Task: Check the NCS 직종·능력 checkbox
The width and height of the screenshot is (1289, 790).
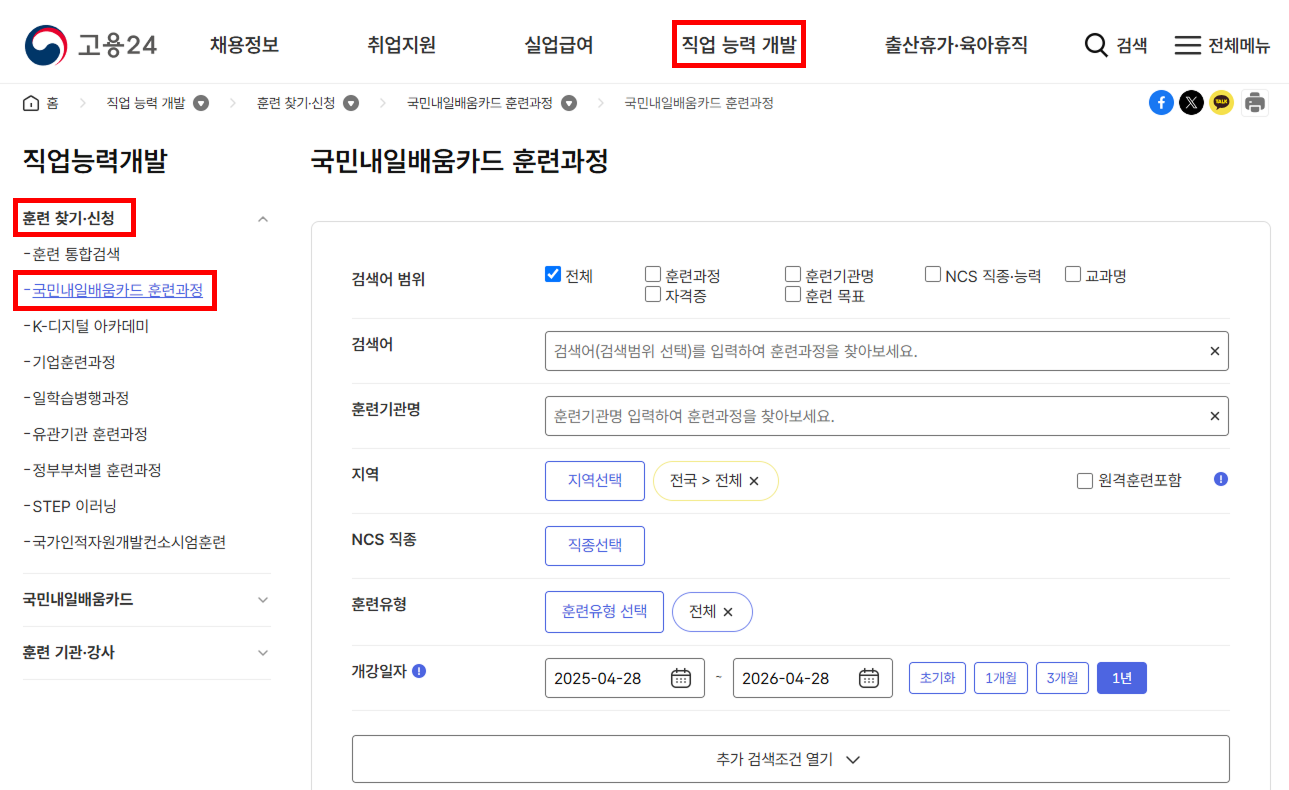Action: coord(933,274)
